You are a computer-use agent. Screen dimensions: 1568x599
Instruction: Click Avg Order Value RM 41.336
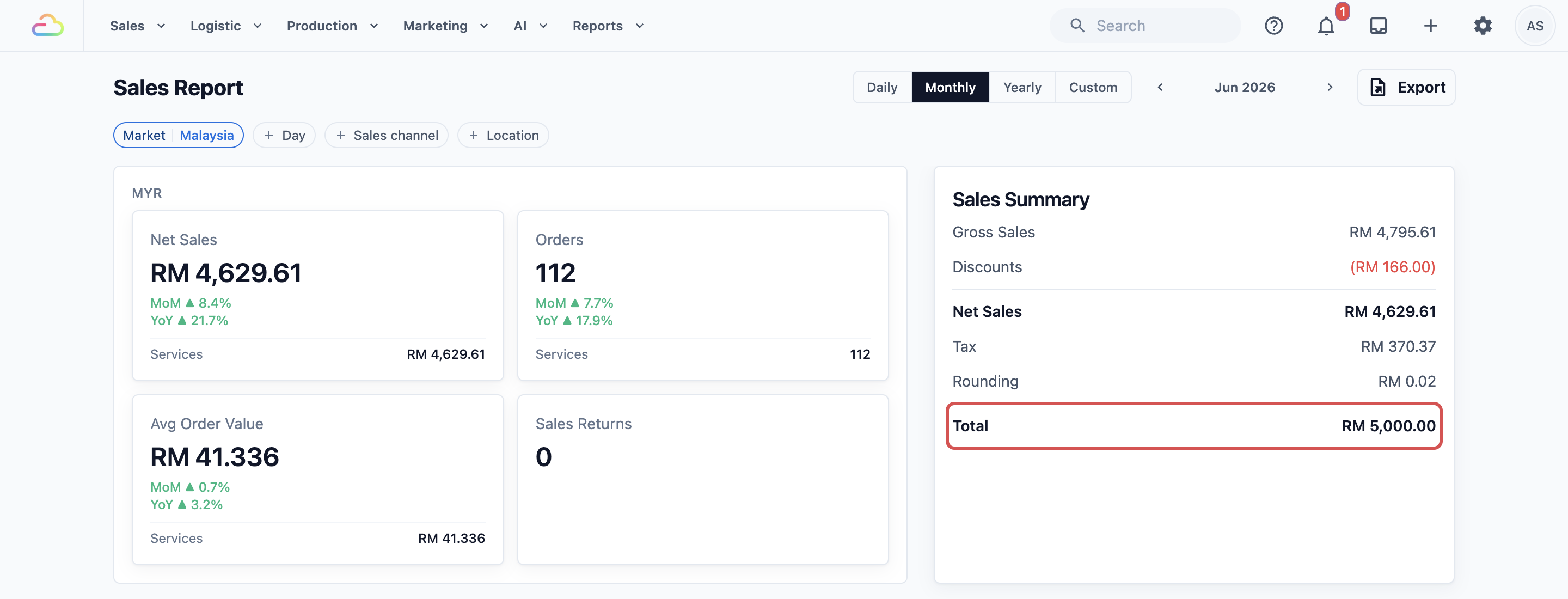215,456
